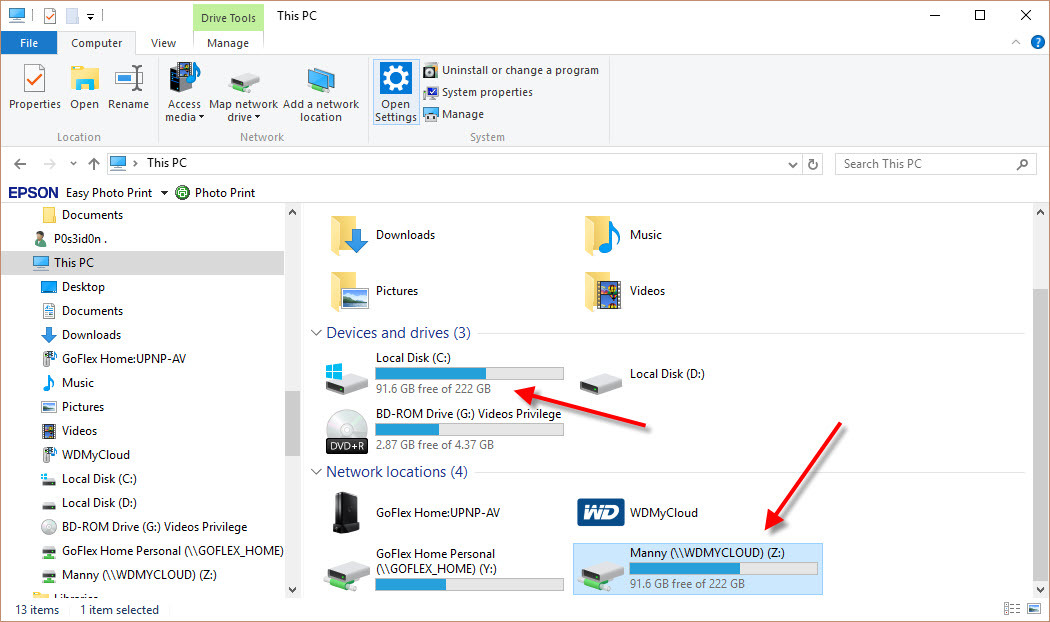The height and width of the screenshot is (622, 1050).
Task: Click the Photo Print button
Action: pos(215,193)
